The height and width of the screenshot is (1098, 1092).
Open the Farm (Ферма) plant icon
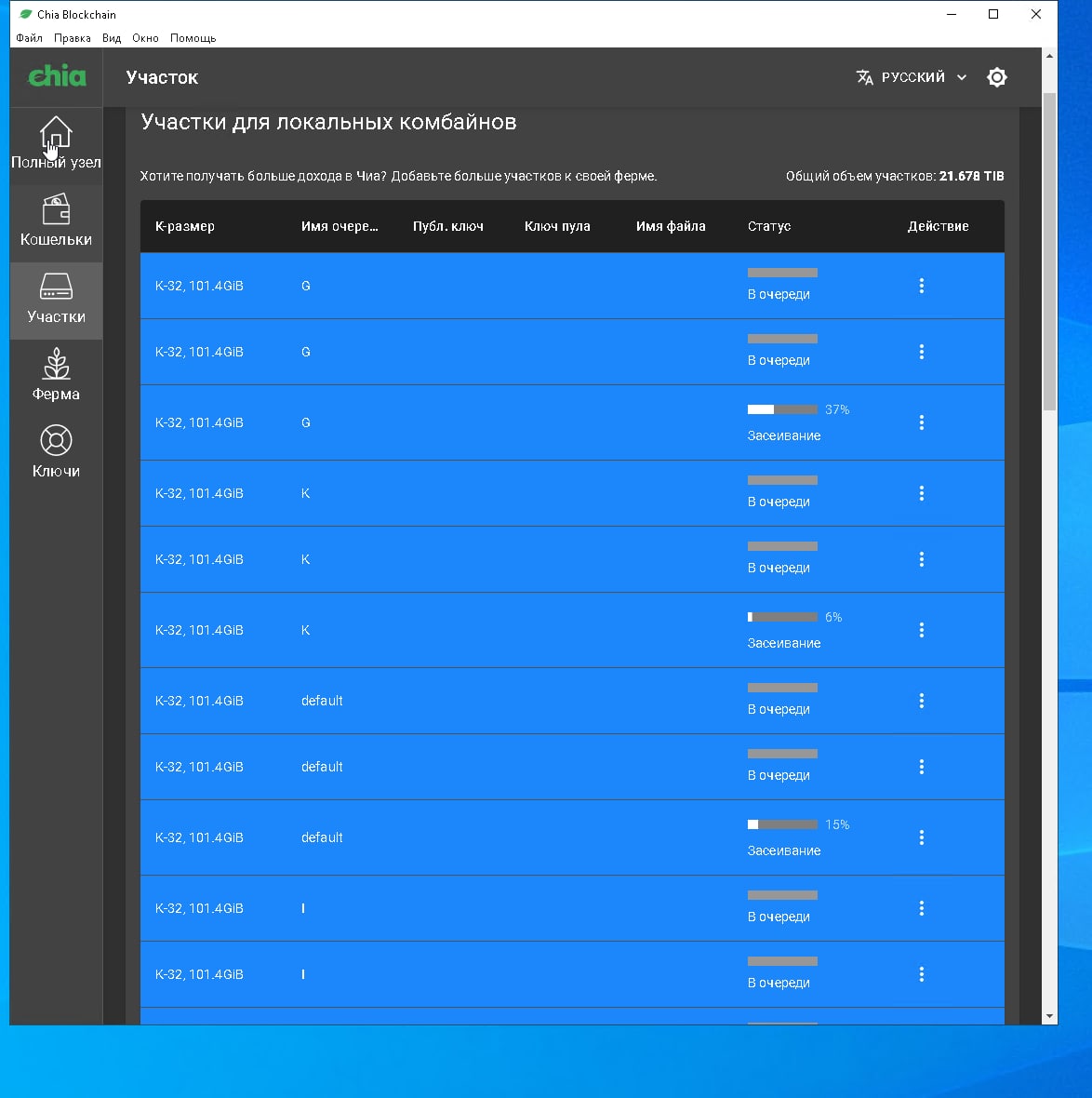pyautogui.click(x=55, y=364)
